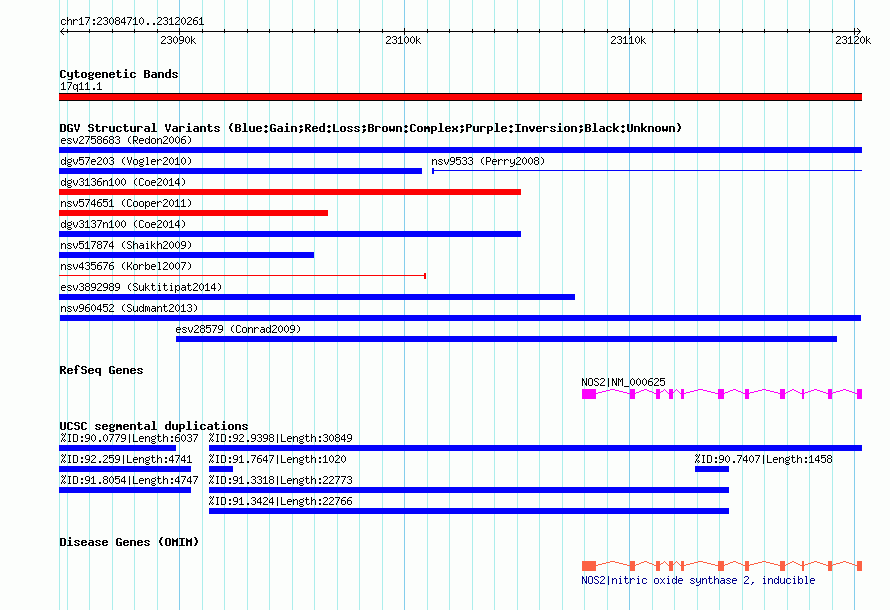The height and width of the screenshot is (610, 890).
Task: Open variant label nsv517874 (Shaikh2009)
Action: (x=126, y=245)
